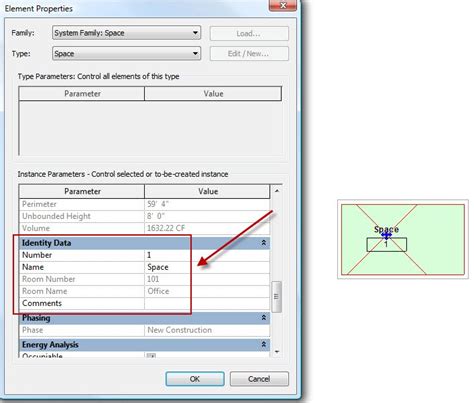Screen dimensions: 474x403
Task: Click the scrollbar down arrow
Action: [x=277, y=352]
